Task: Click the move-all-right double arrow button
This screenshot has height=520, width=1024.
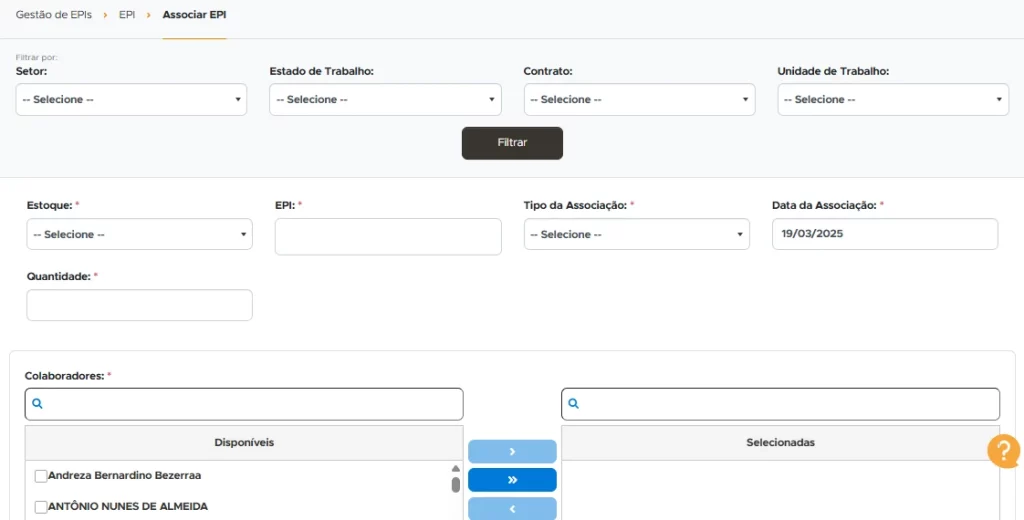Action: pos(512,480)
